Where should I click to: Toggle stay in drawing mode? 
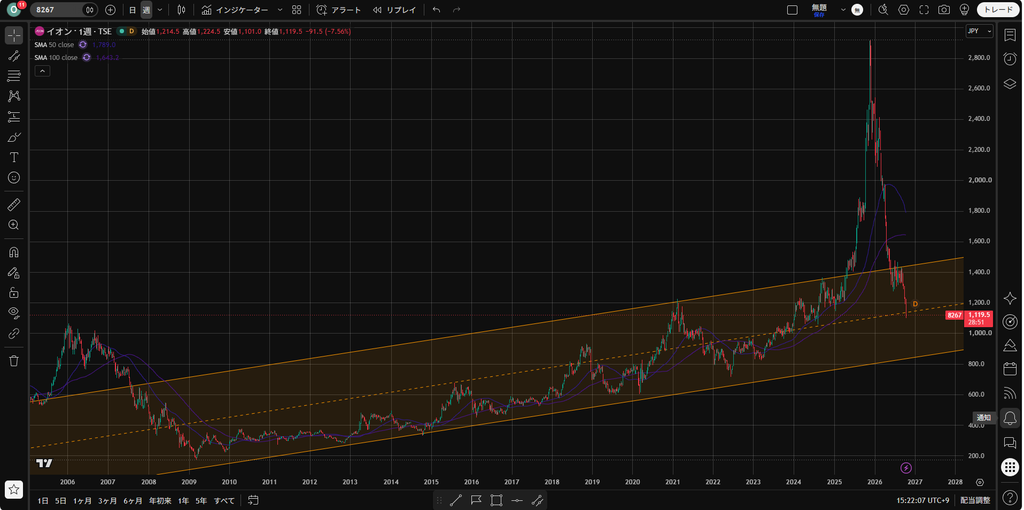point(14,272)
